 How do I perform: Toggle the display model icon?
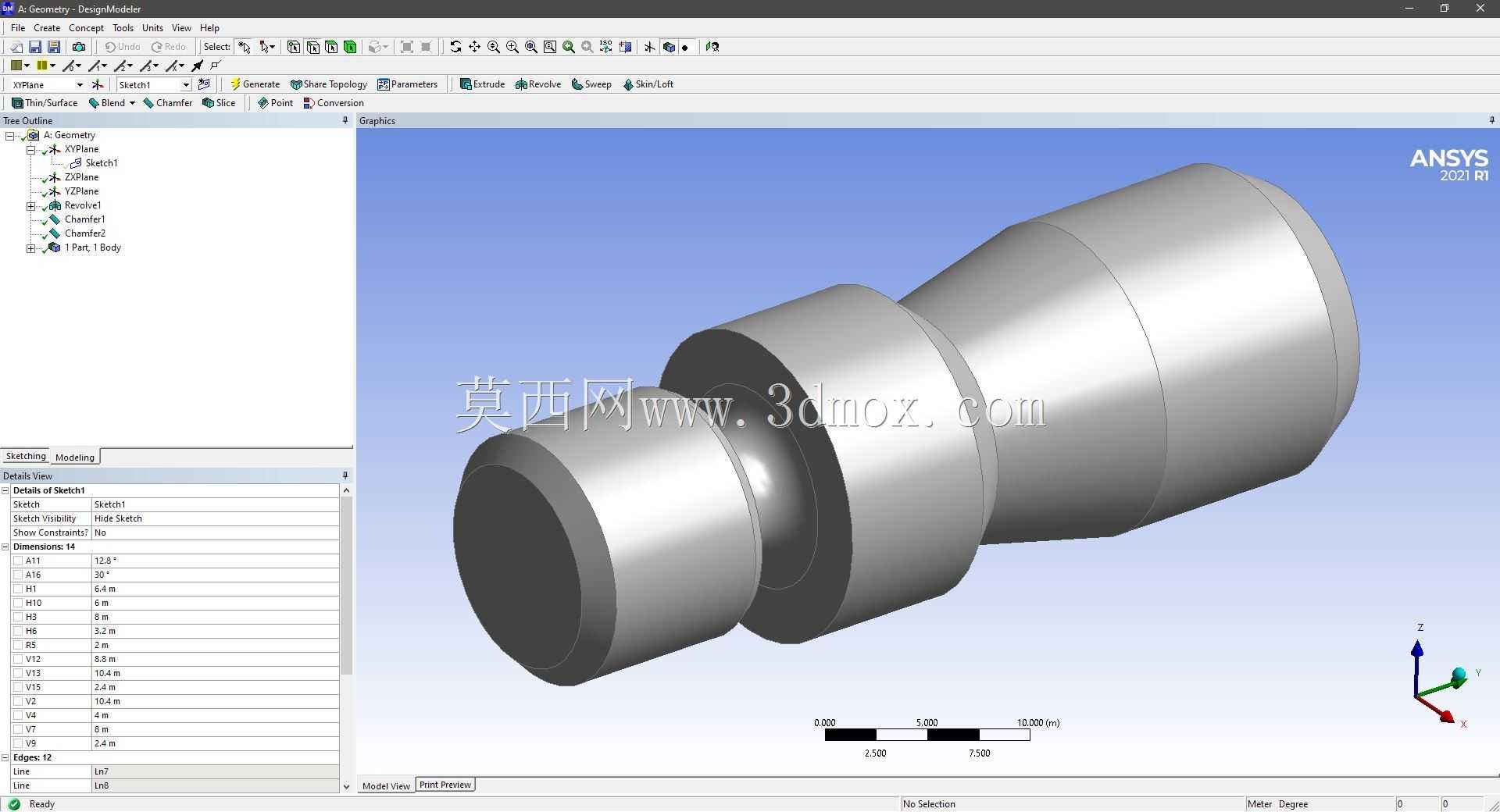tap(669, 47)
